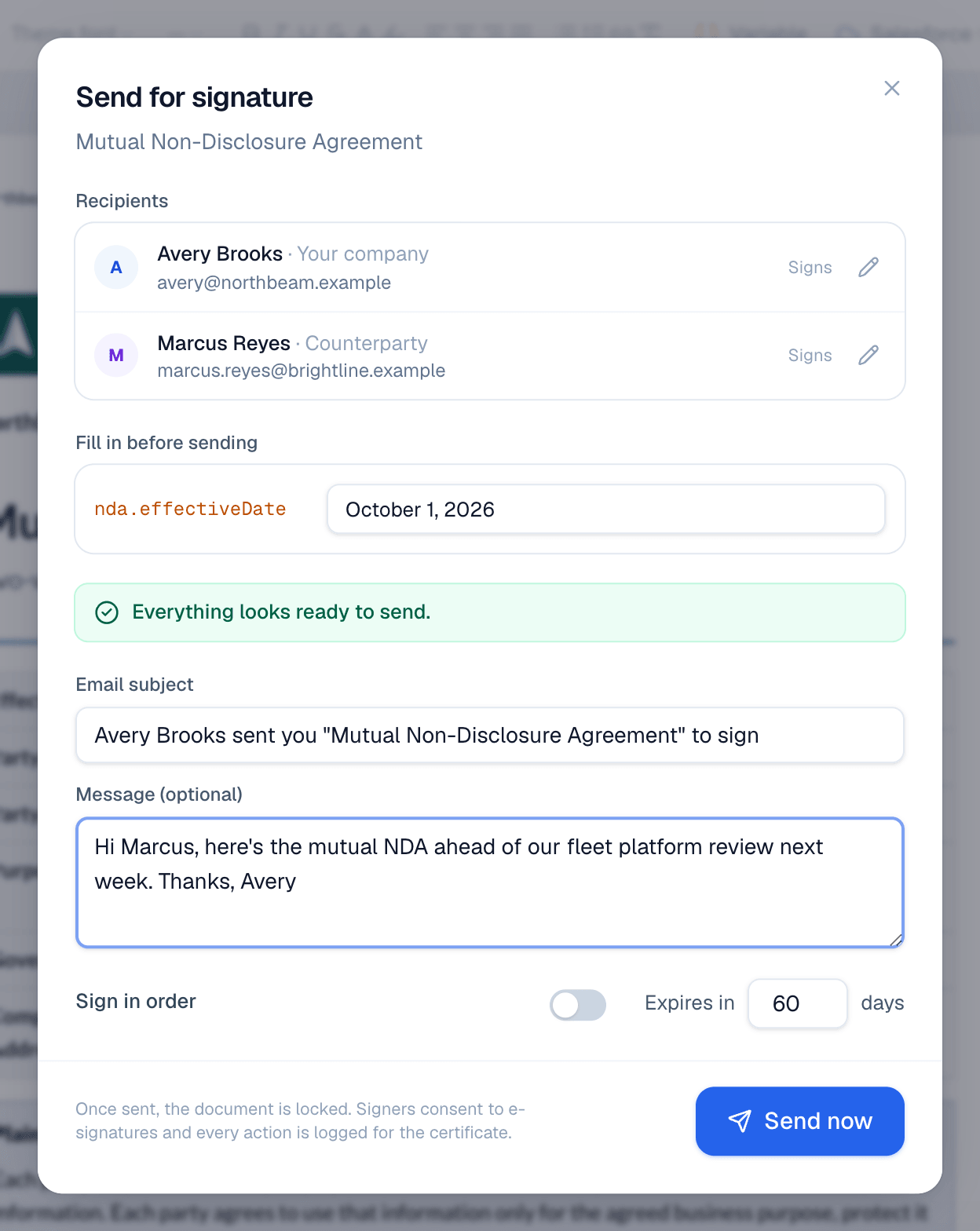The image size is (980, 1231).
Task: Click the Send now button
Action: (x=800, y=1121)
